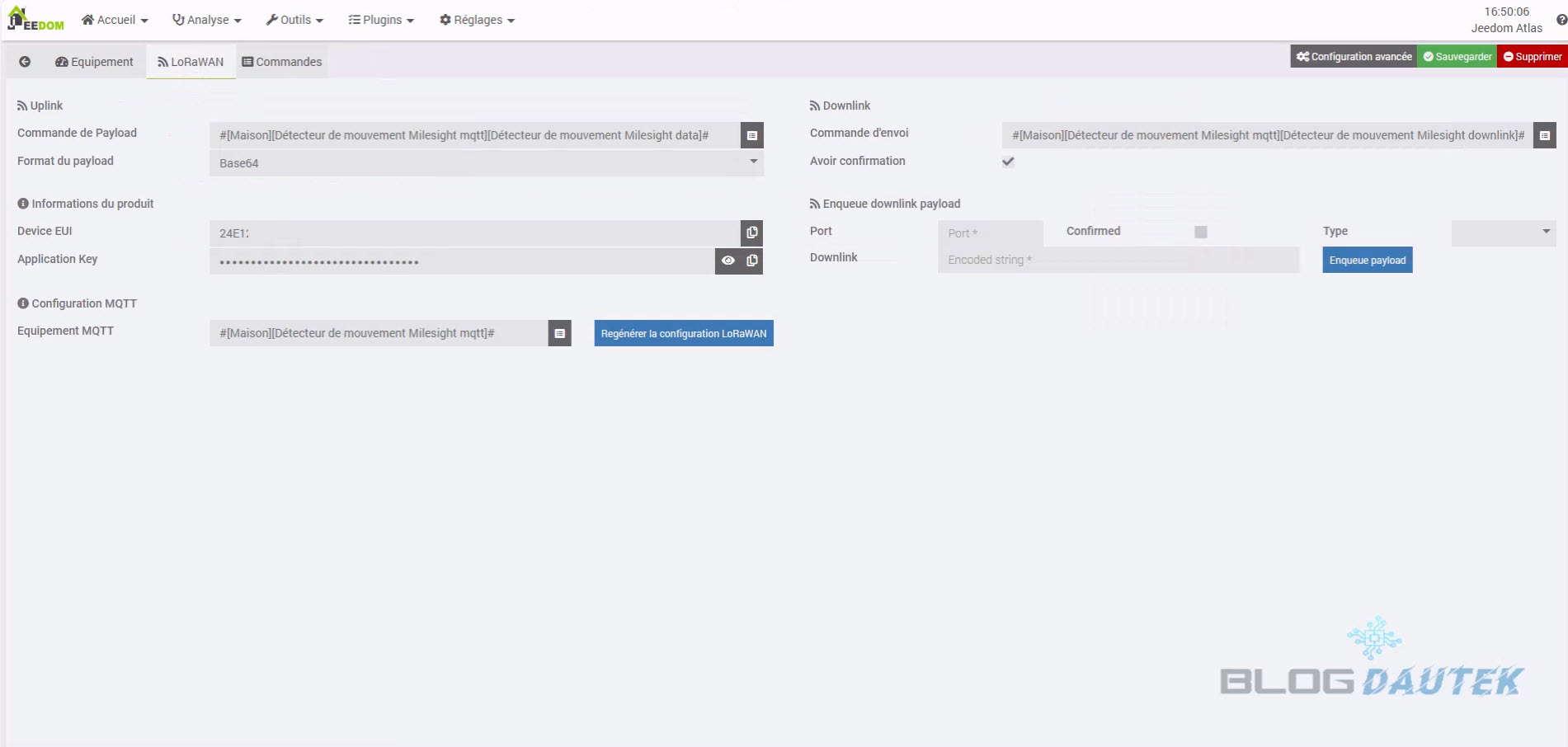The height and width of the screenshot is (747, 1568).
Task: Expand the Format du payload dropdown
Action: (x=486, y=163)
